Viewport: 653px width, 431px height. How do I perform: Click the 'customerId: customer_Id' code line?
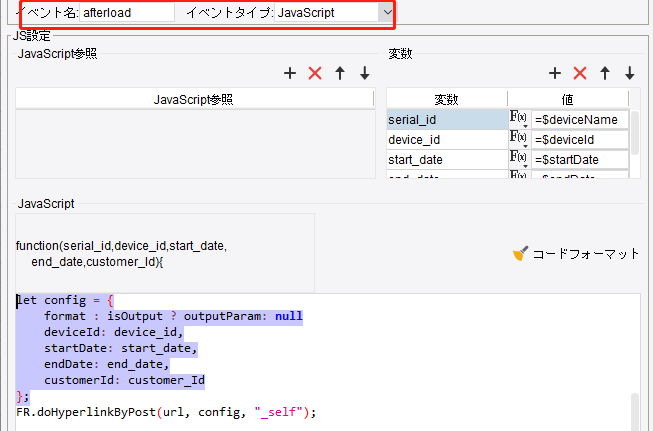(125, 380)
